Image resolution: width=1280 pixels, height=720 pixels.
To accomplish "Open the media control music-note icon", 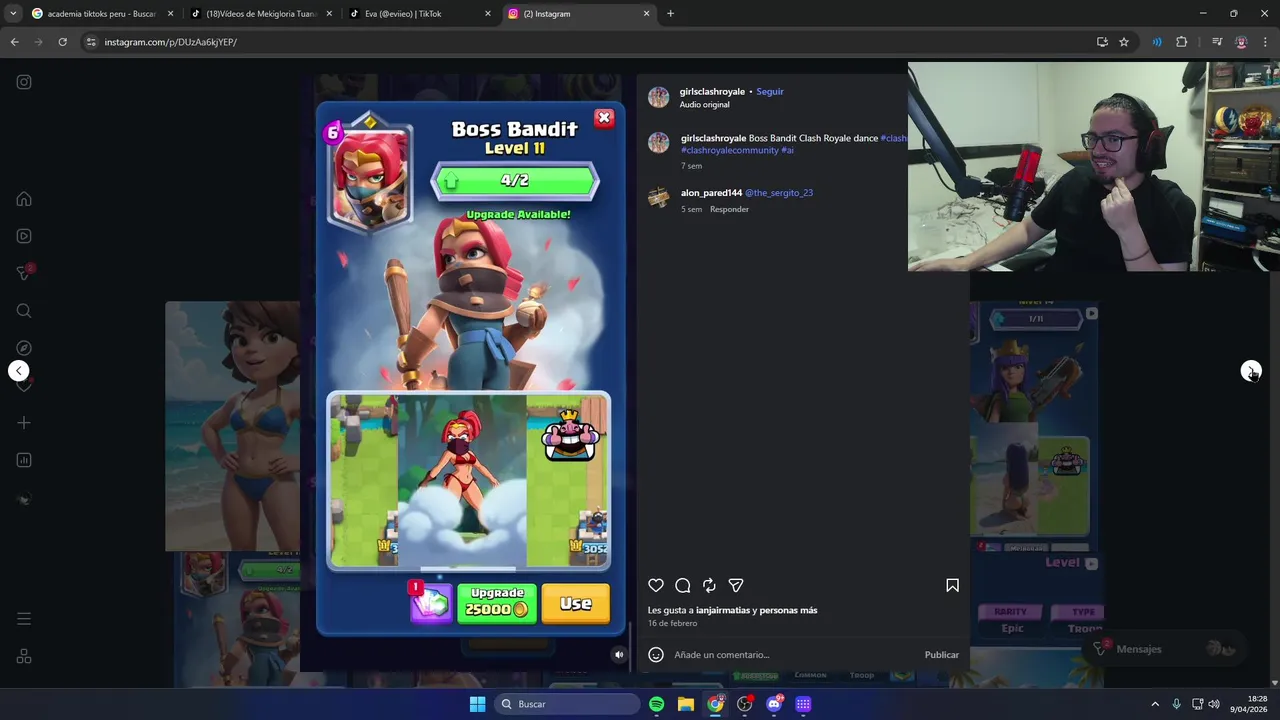I will click(1217, 42).
